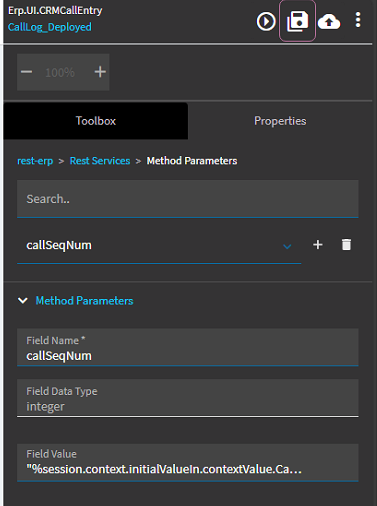Click the Method Parameters section title
The height and width of the screenshot is (506, 377).
pyautogui.click(x=84, y=301)
